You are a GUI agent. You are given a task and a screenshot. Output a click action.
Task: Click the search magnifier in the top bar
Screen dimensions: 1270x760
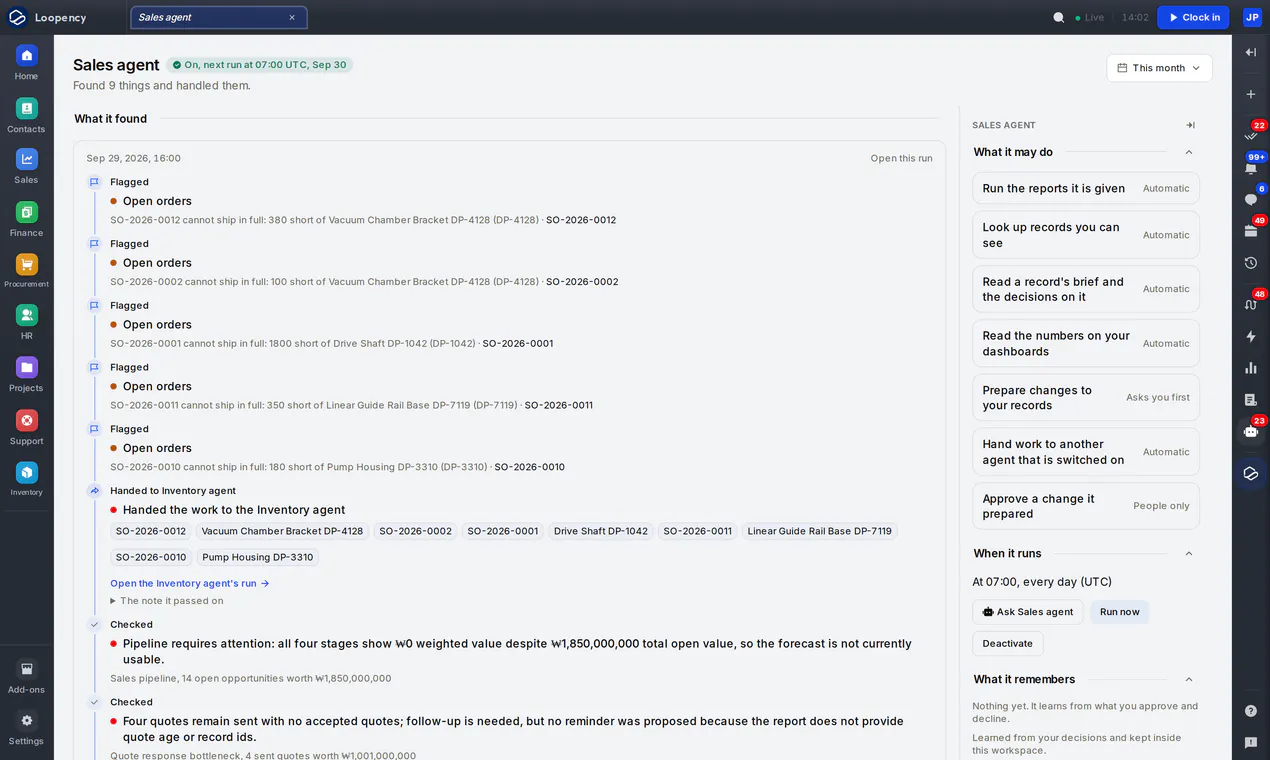point(1059,17)
